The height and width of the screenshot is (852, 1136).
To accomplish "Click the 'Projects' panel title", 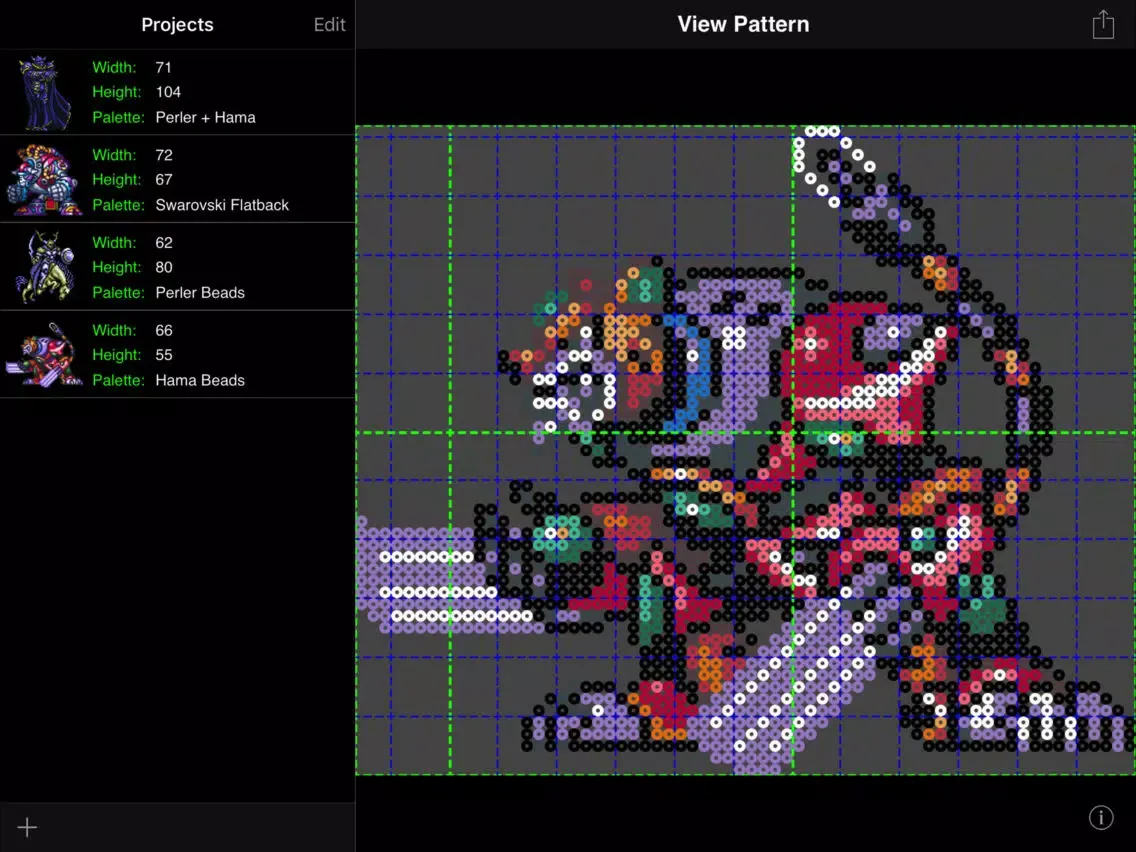I will click(x=178, y=25).
